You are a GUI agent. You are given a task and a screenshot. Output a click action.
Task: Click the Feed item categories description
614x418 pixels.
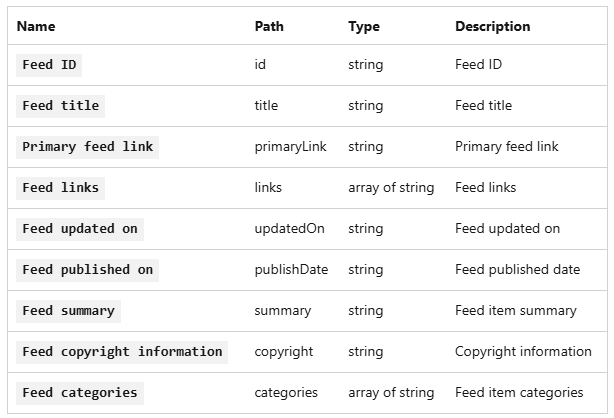pos(519,393)
